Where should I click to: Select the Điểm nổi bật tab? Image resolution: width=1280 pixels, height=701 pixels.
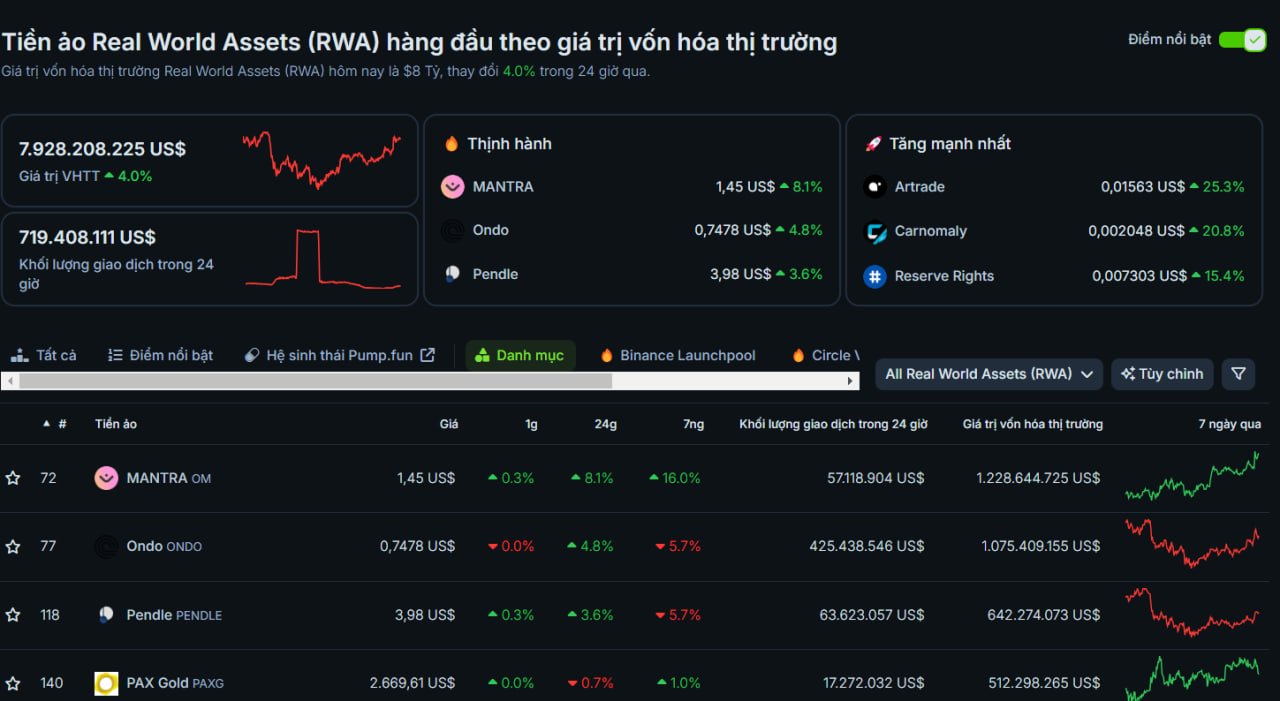160,355
